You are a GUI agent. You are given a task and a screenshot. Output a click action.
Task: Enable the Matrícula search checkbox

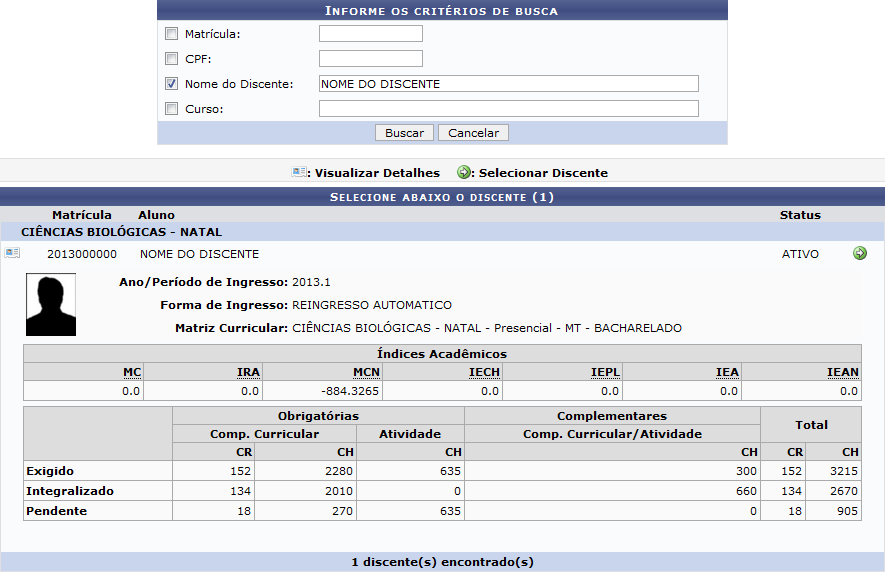coord(171,34)
